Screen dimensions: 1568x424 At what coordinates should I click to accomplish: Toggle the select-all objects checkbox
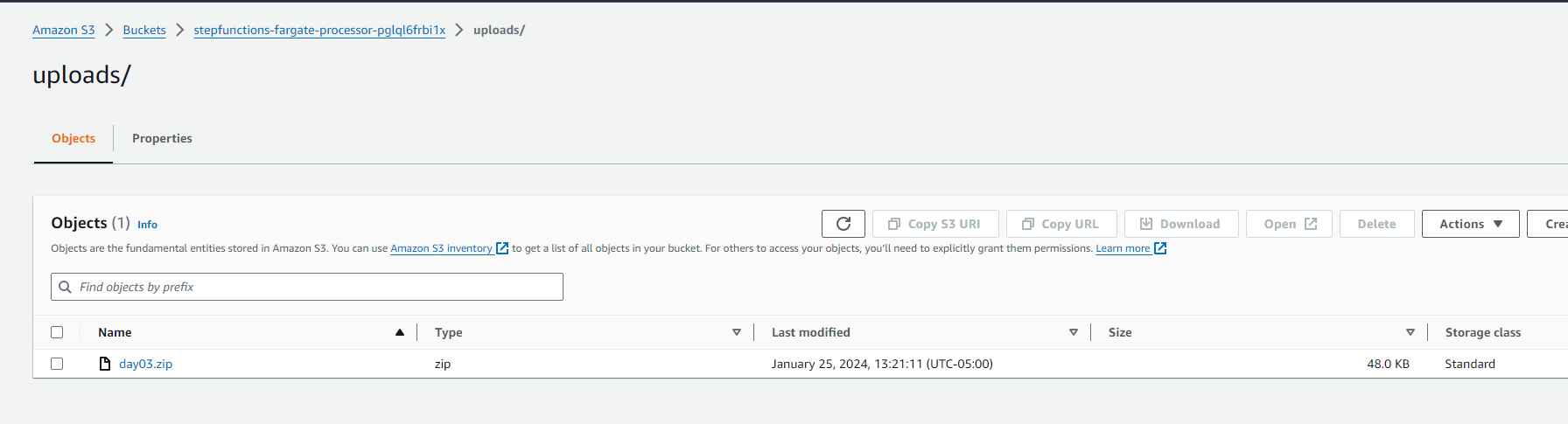(x=57, y=332)
